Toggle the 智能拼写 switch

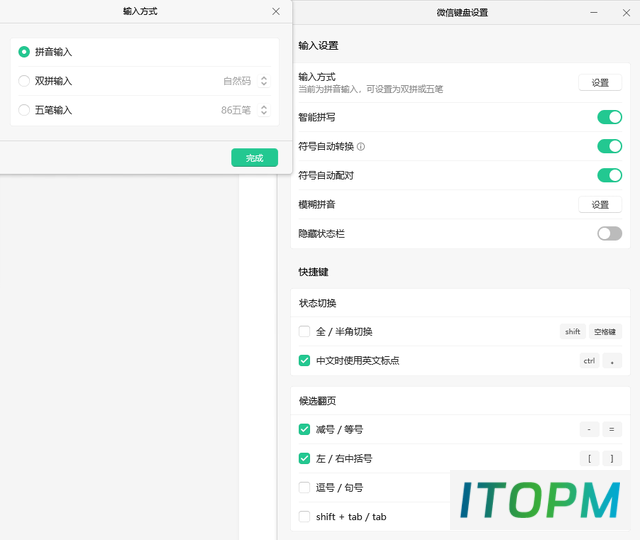pos(609,117)
